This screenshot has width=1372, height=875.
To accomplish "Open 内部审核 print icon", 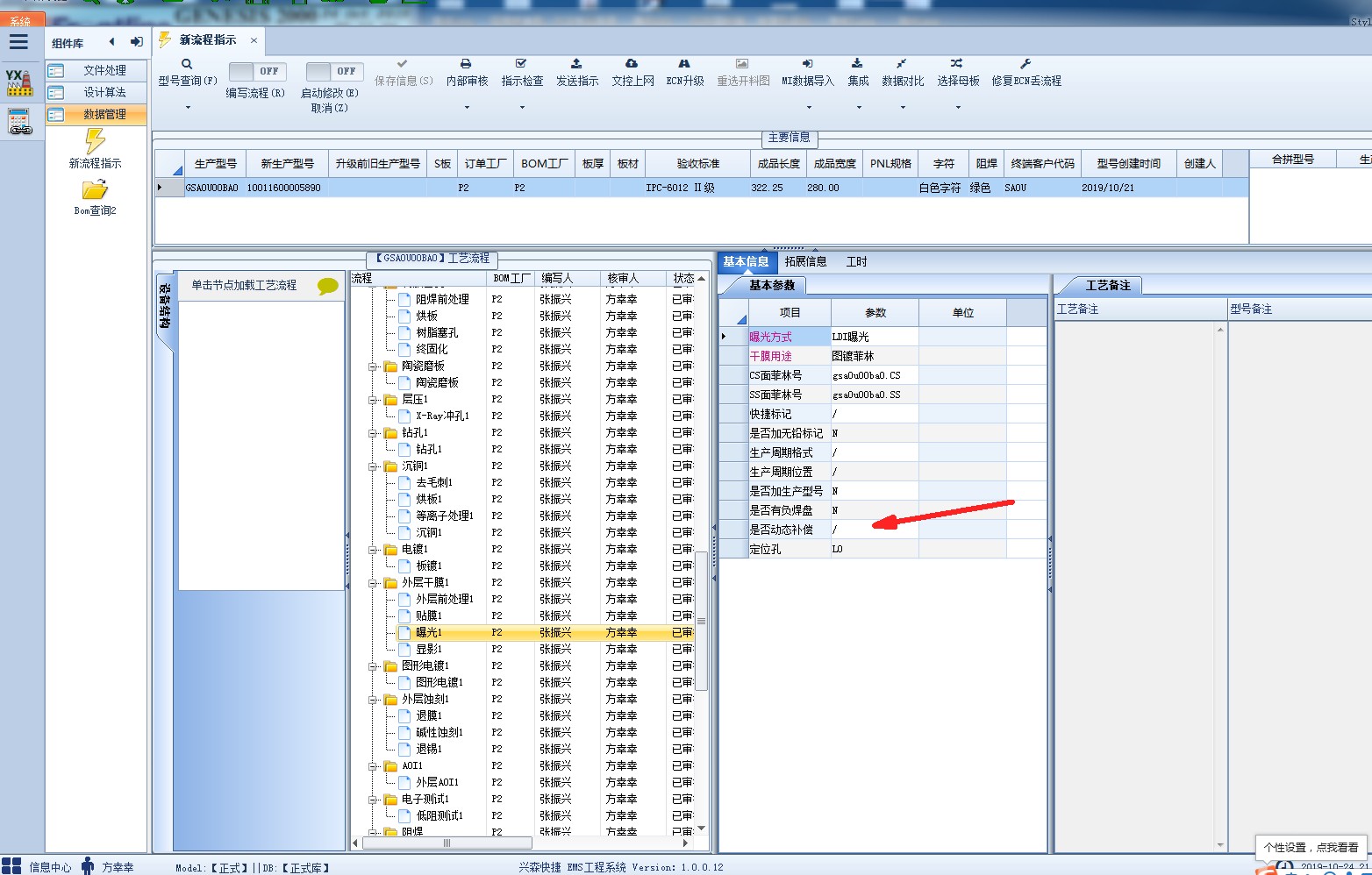I will click(466, 64).
